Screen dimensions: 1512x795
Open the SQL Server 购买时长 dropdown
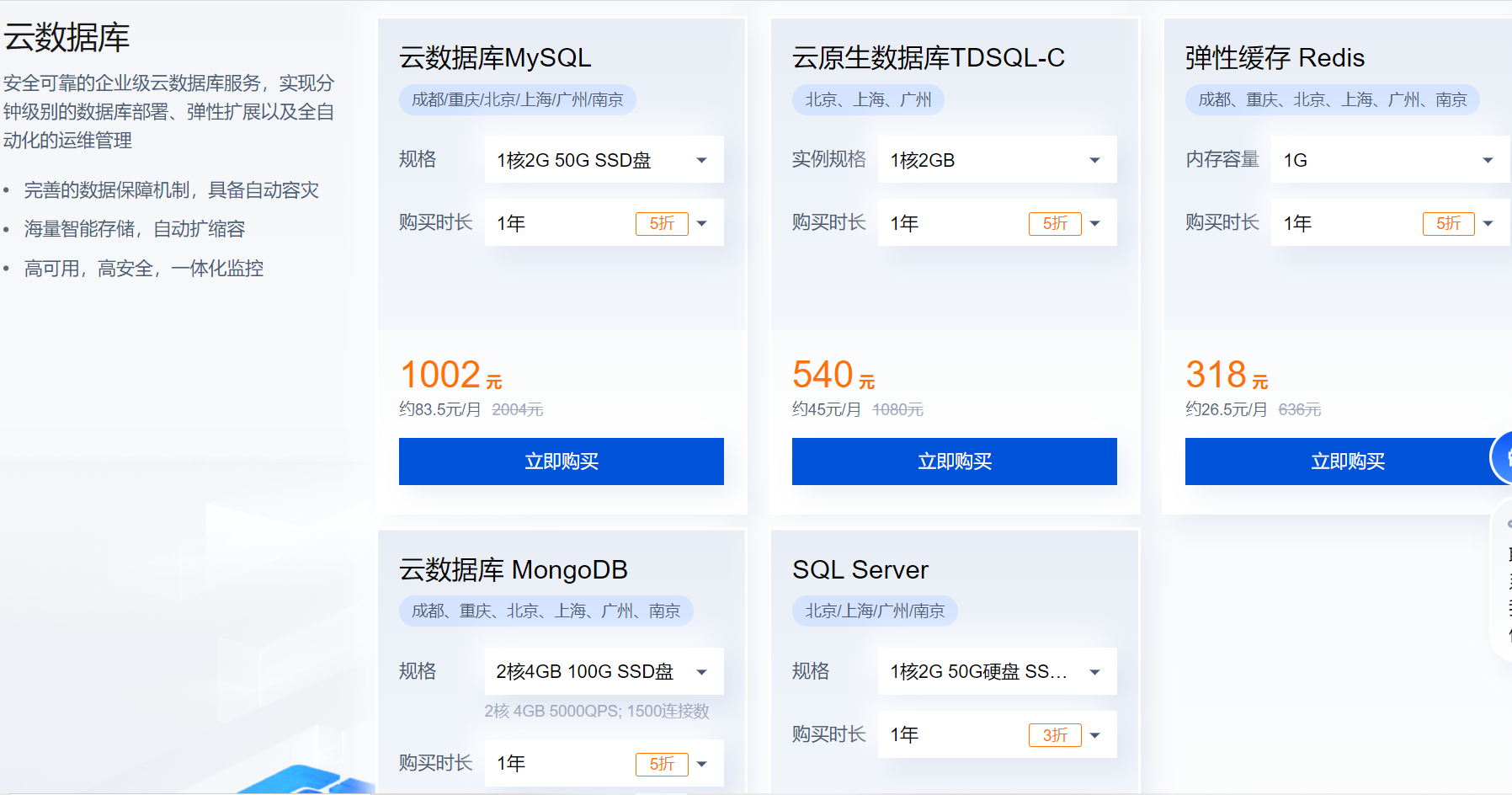click(997, 734)
